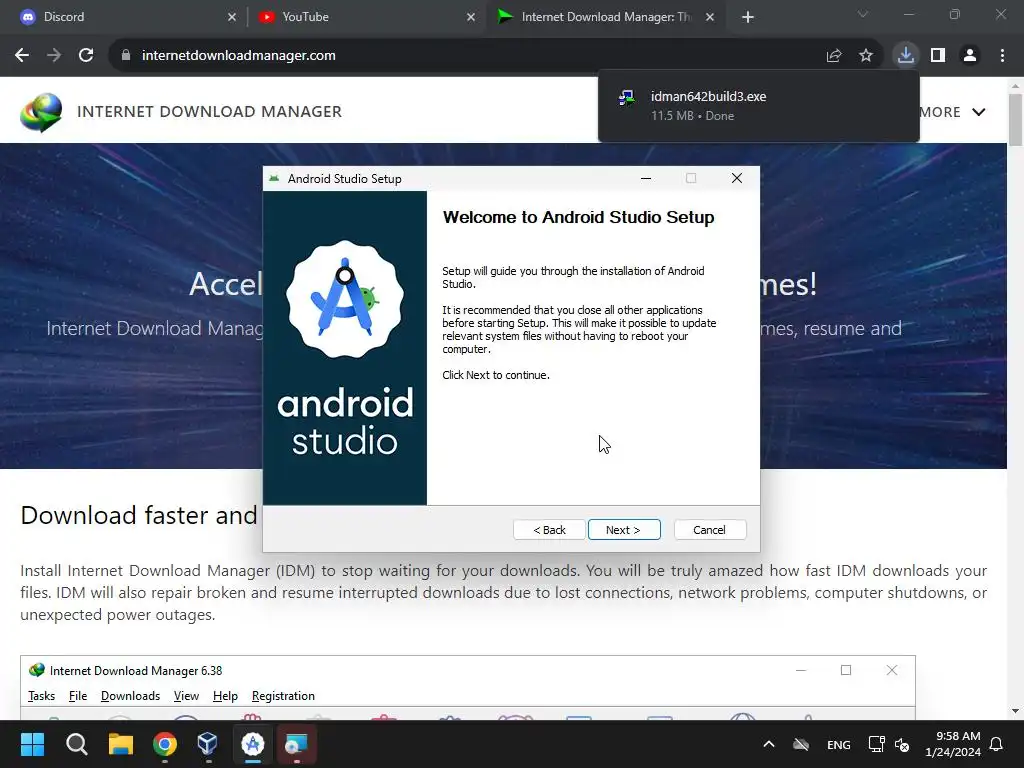Click the scrollbar down arrow
The width and height of the screenshot is (1024, 768).
coord(1015,711)
